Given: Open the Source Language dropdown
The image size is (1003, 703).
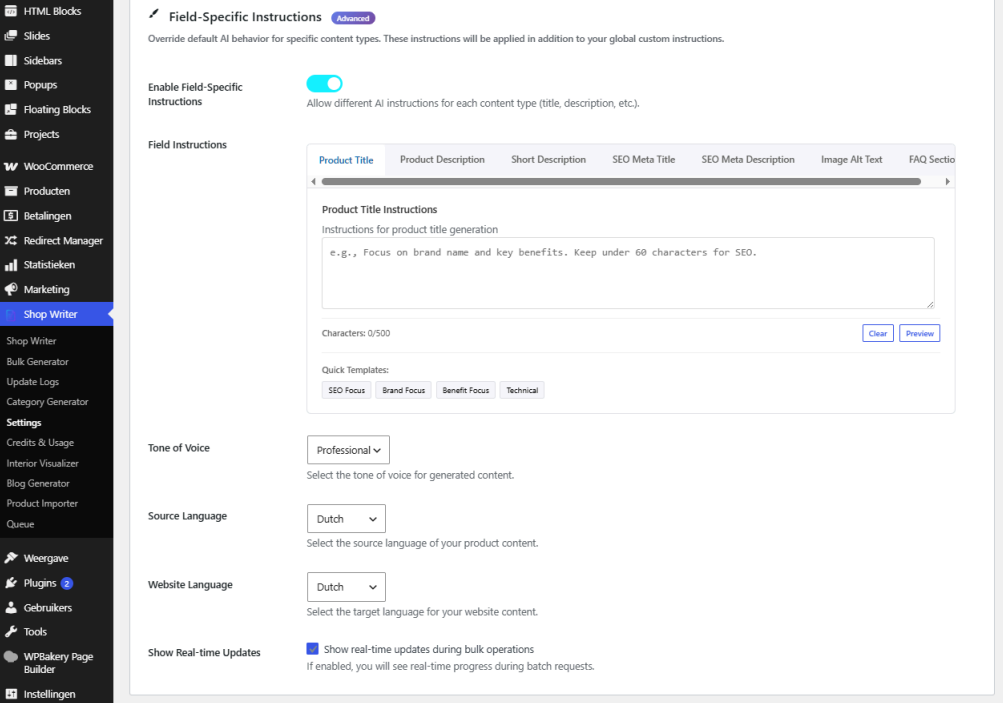Looking at the screenshot, I should [346, 519].
